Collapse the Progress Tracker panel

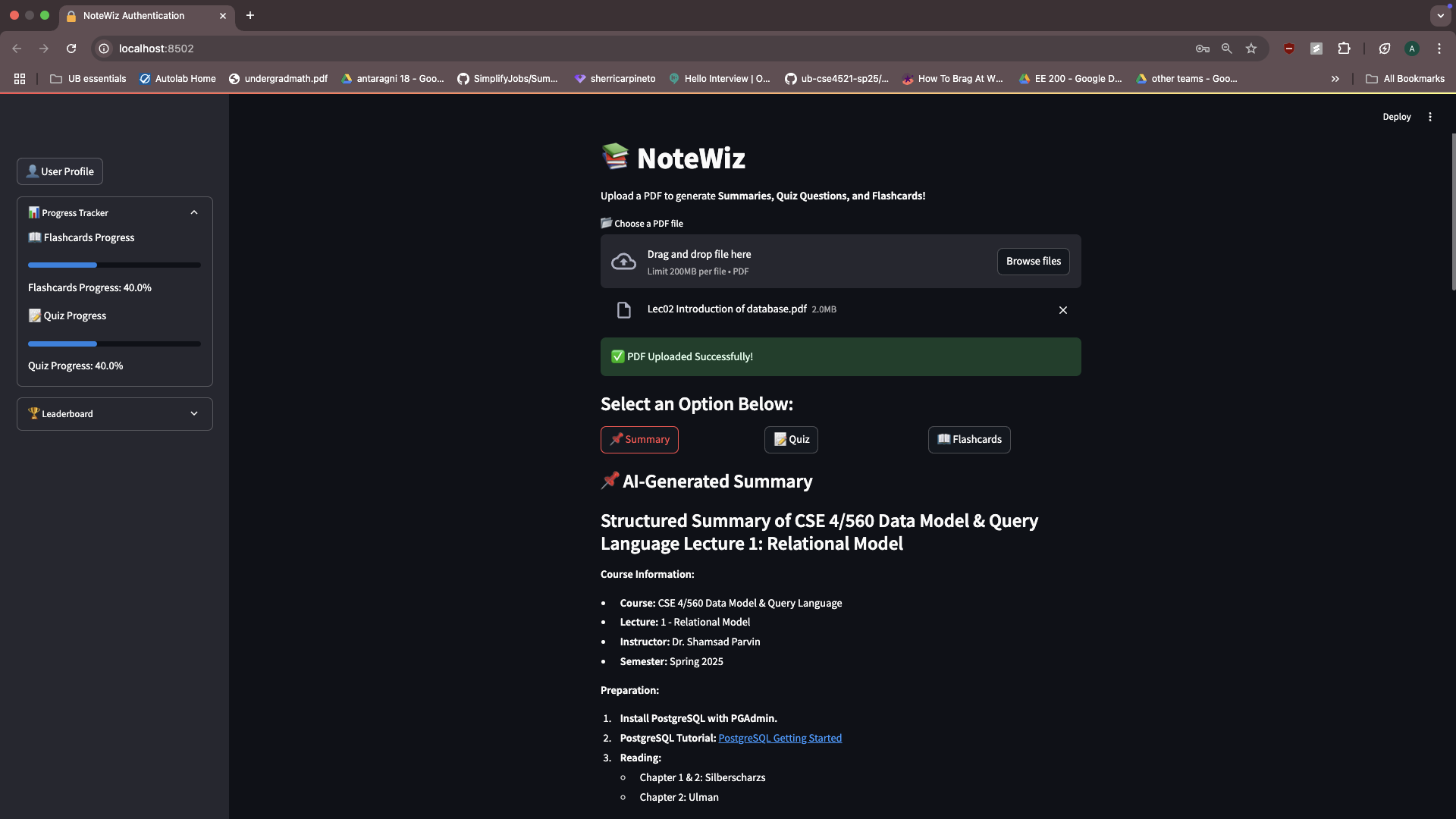[194, 213]
